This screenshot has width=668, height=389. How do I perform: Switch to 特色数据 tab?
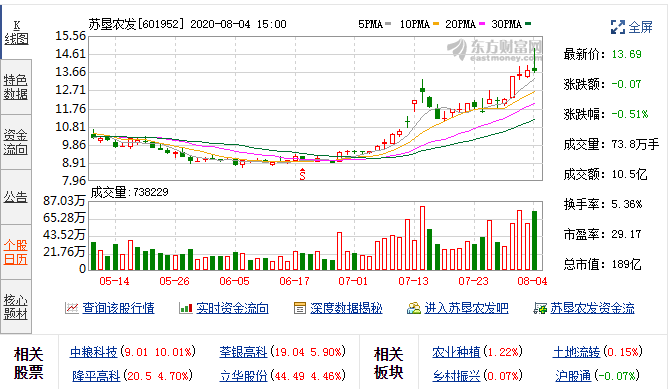tap(16, 87)
